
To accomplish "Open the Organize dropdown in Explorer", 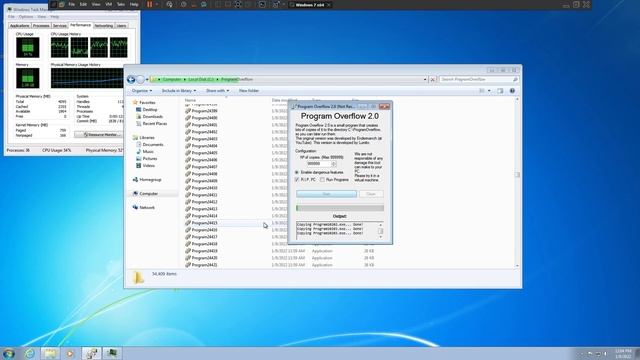I will (142, 91).
